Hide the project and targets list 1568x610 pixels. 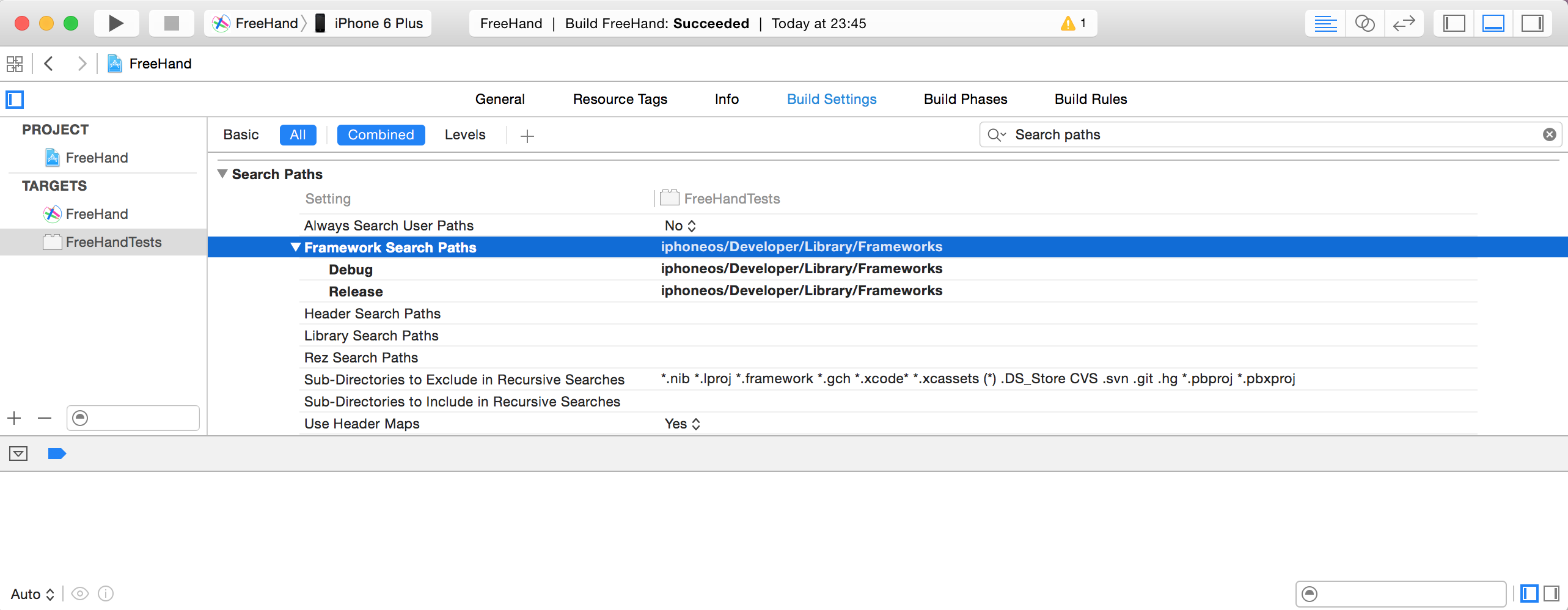pyautogui.click(x=15, y=99)
